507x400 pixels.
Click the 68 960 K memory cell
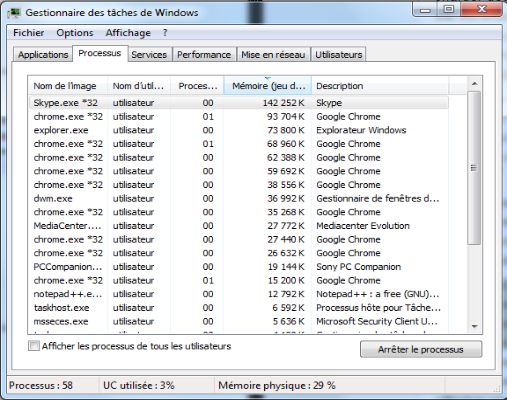pos(286,144)
